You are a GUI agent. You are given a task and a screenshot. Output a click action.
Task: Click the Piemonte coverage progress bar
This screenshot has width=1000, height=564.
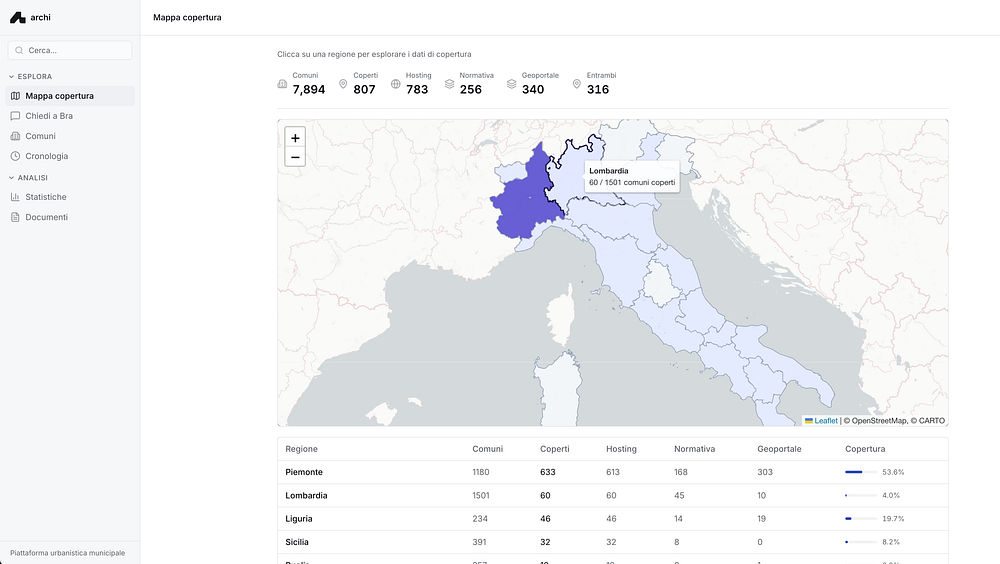click(860, 472)
